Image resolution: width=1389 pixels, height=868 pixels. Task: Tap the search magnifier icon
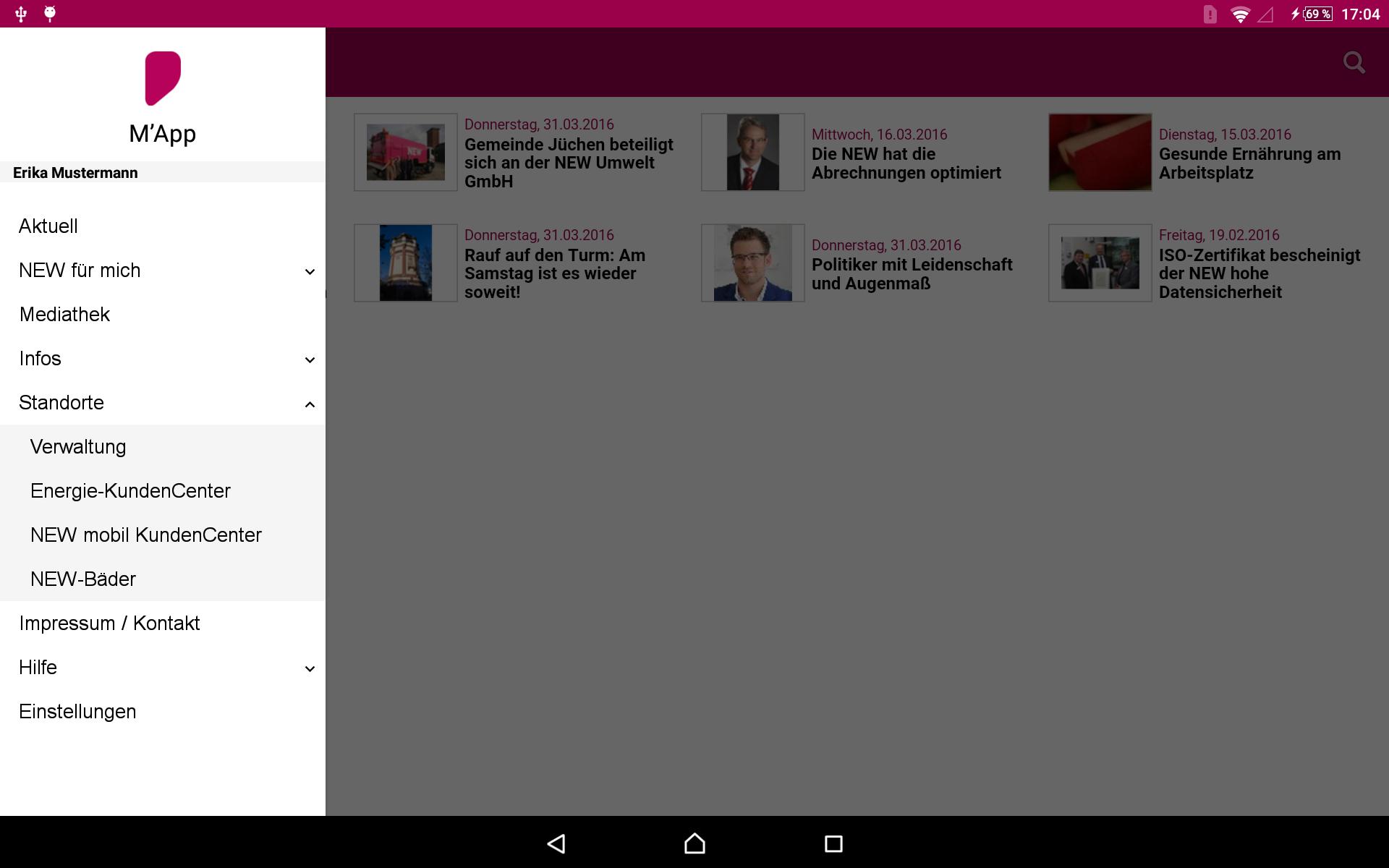[1354, 63]
